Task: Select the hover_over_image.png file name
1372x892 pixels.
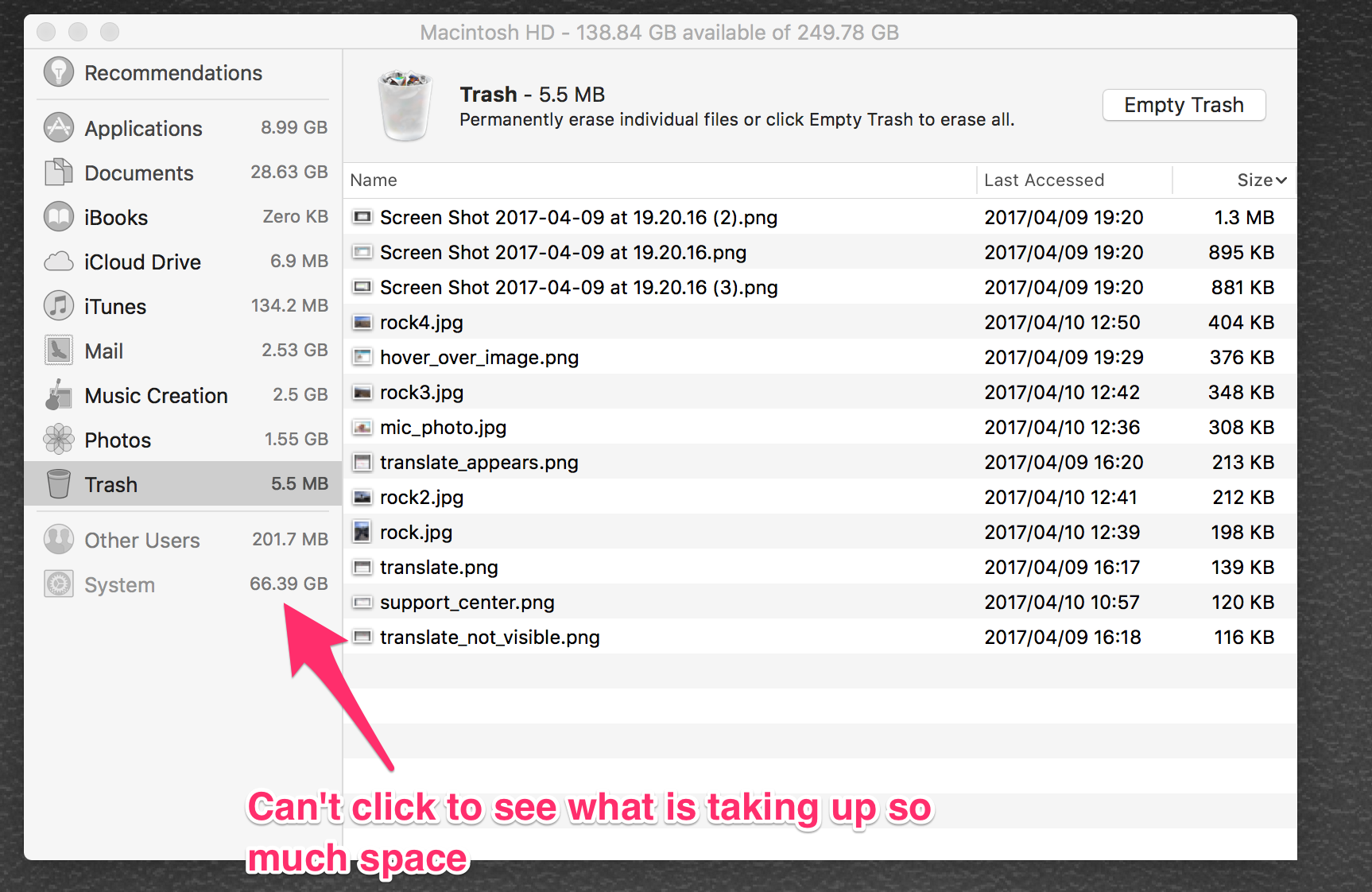Action: coord(479,357)
